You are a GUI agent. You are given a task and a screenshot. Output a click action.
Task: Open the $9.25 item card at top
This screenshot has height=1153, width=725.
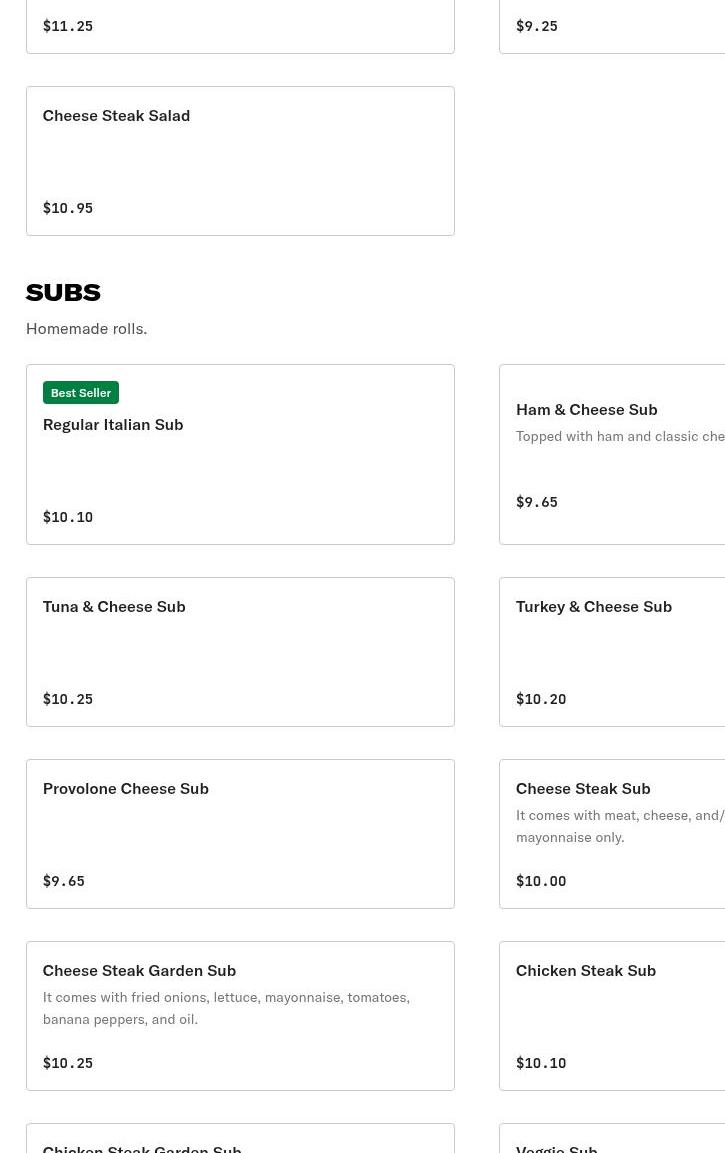pos(612,26)
